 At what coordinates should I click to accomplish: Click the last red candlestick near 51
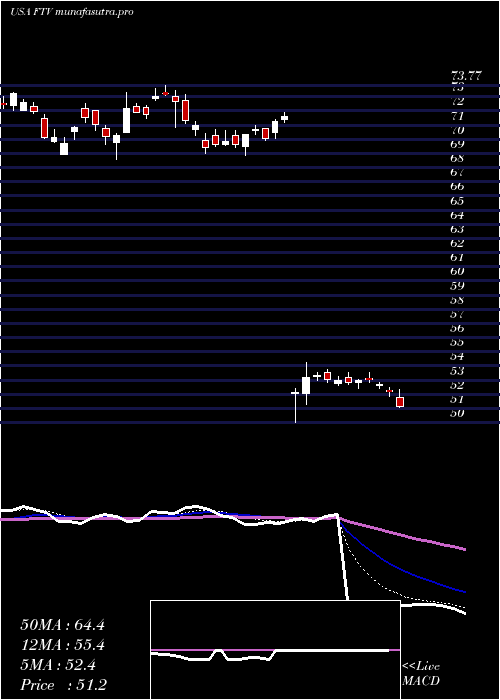tap(400, 401)
